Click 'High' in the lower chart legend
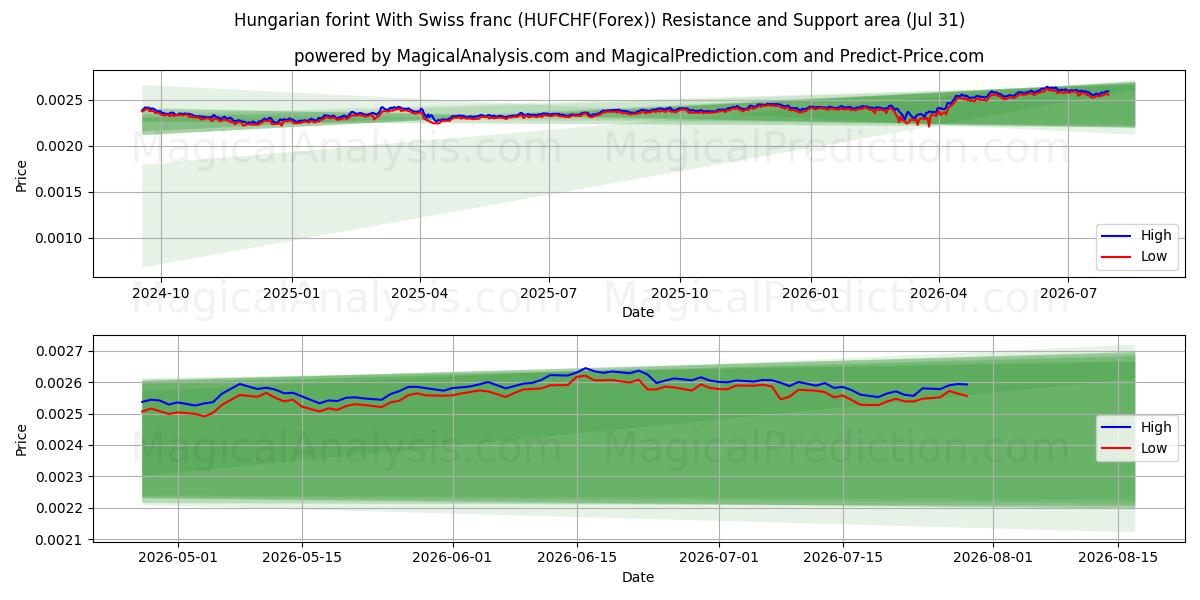 1156,427
